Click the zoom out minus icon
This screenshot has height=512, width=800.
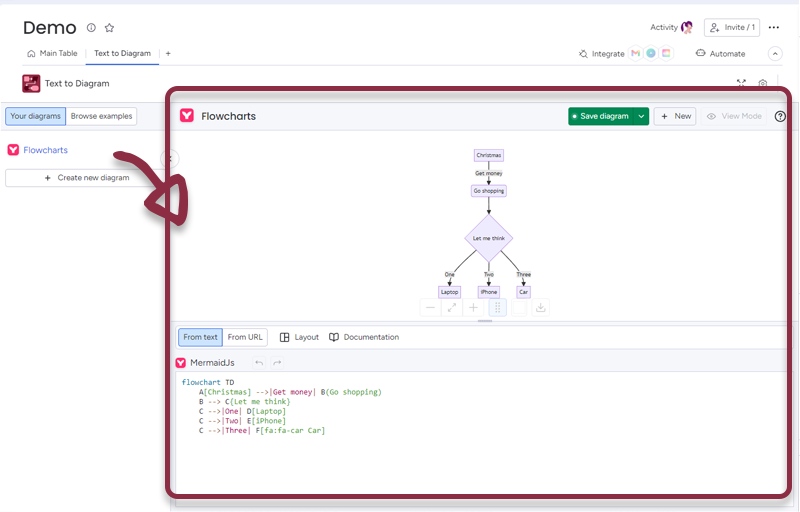pyautogui.click(x=431, y=308)
